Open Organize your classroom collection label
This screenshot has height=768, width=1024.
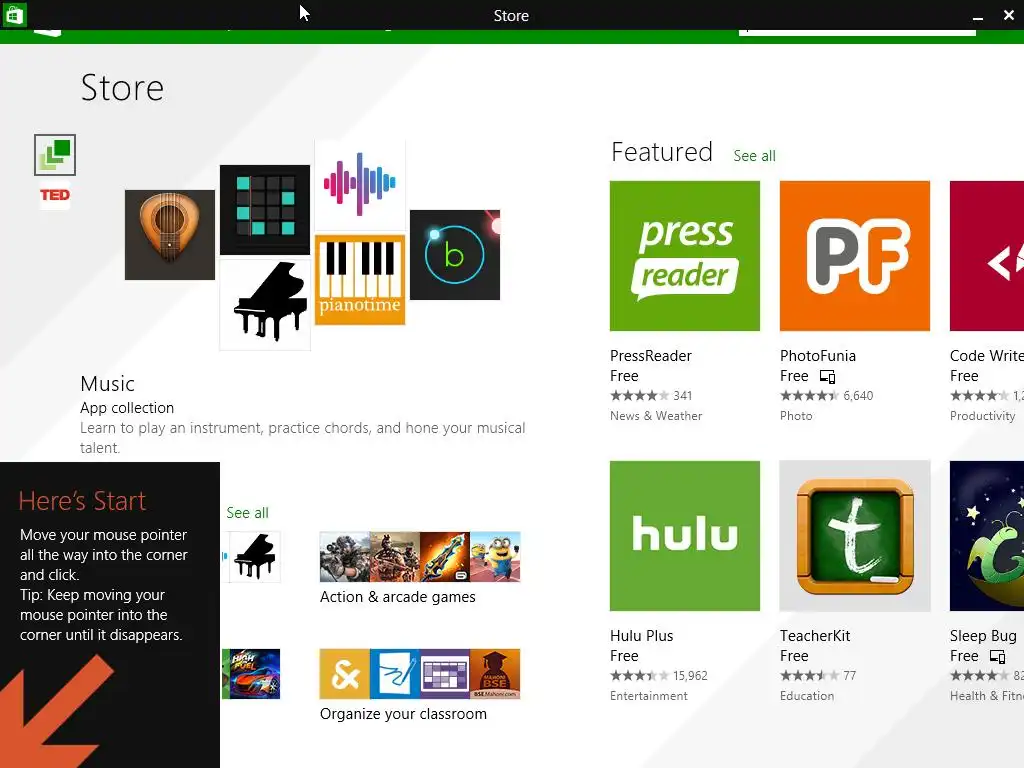point(404,714)
